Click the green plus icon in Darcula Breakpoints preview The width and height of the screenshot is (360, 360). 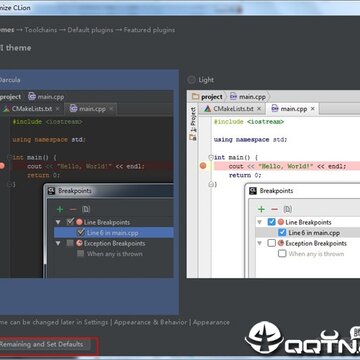pos(60,209)
